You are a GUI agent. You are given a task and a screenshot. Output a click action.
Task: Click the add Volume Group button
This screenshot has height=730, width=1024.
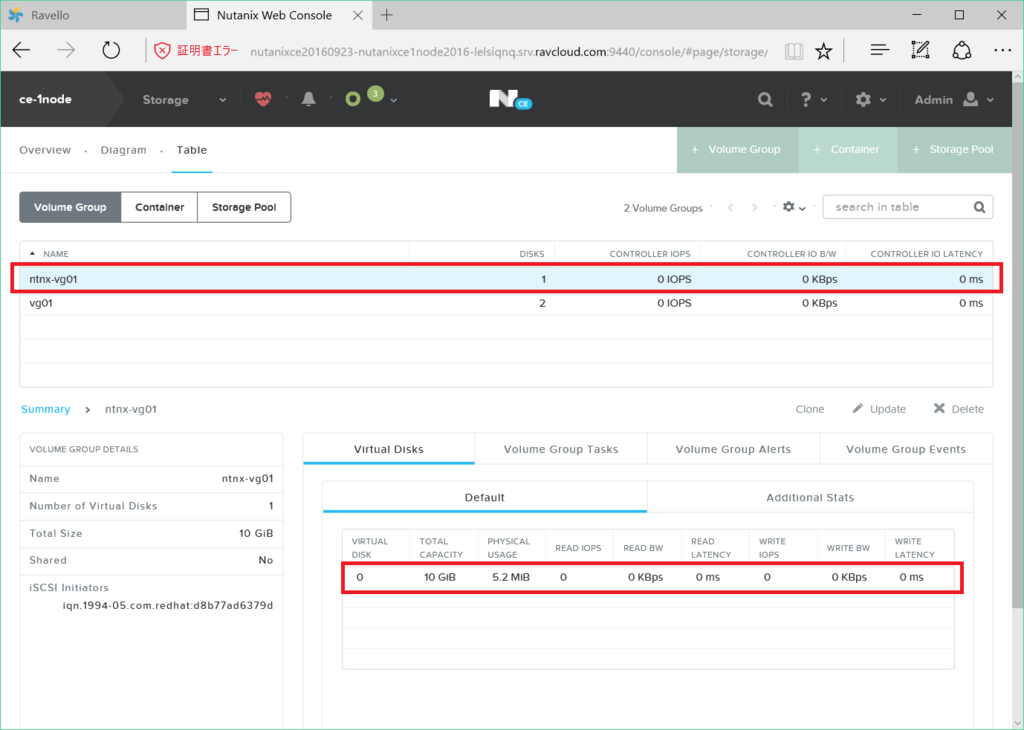[x=737, y=150]
